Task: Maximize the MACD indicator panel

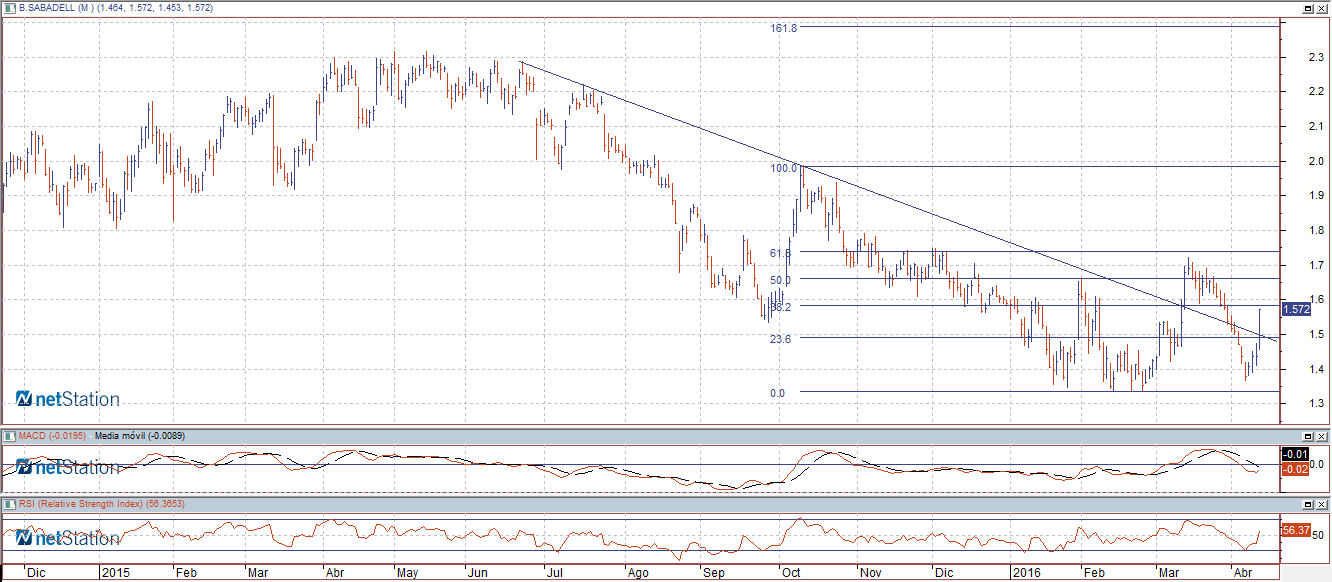Action: [1308, 437]
